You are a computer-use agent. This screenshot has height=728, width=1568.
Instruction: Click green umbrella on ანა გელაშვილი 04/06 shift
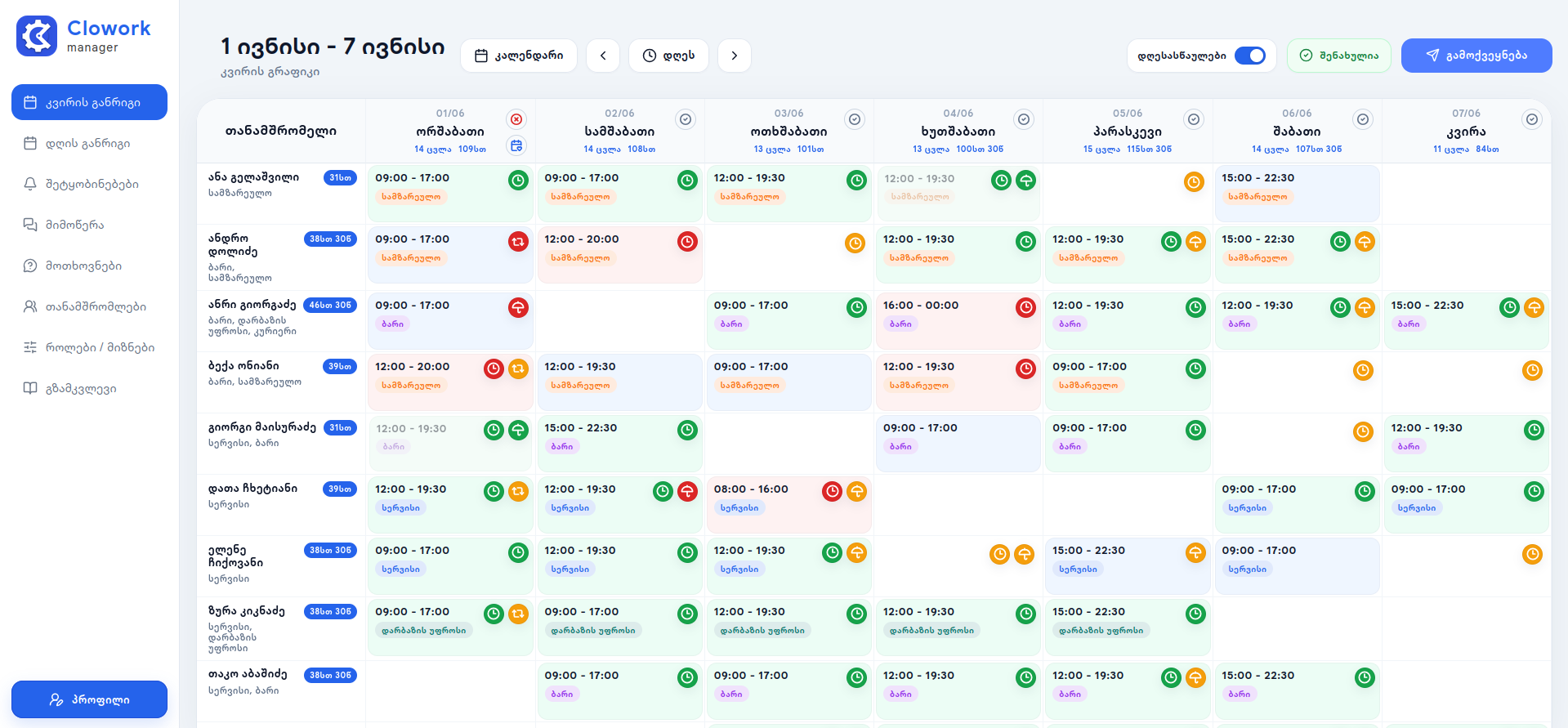coord(1025,180)
